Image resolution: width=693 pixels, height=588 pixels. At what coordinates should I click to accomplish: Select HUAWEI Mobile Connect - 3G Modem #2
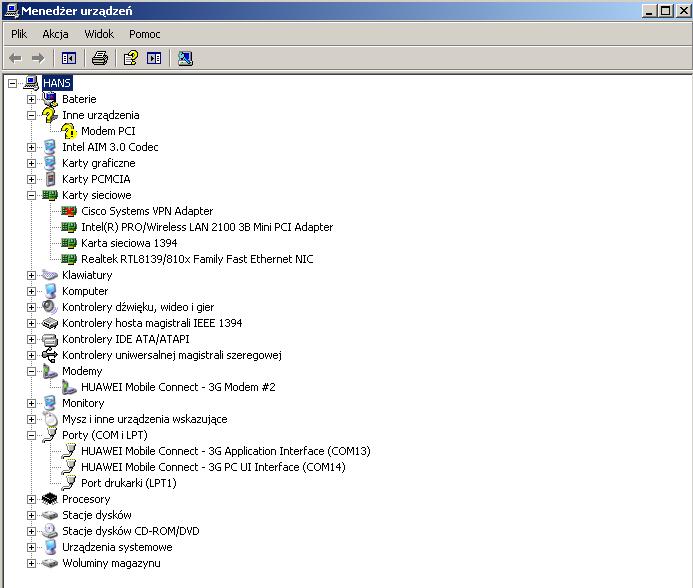pyautogui.click(x=178, y=387)
